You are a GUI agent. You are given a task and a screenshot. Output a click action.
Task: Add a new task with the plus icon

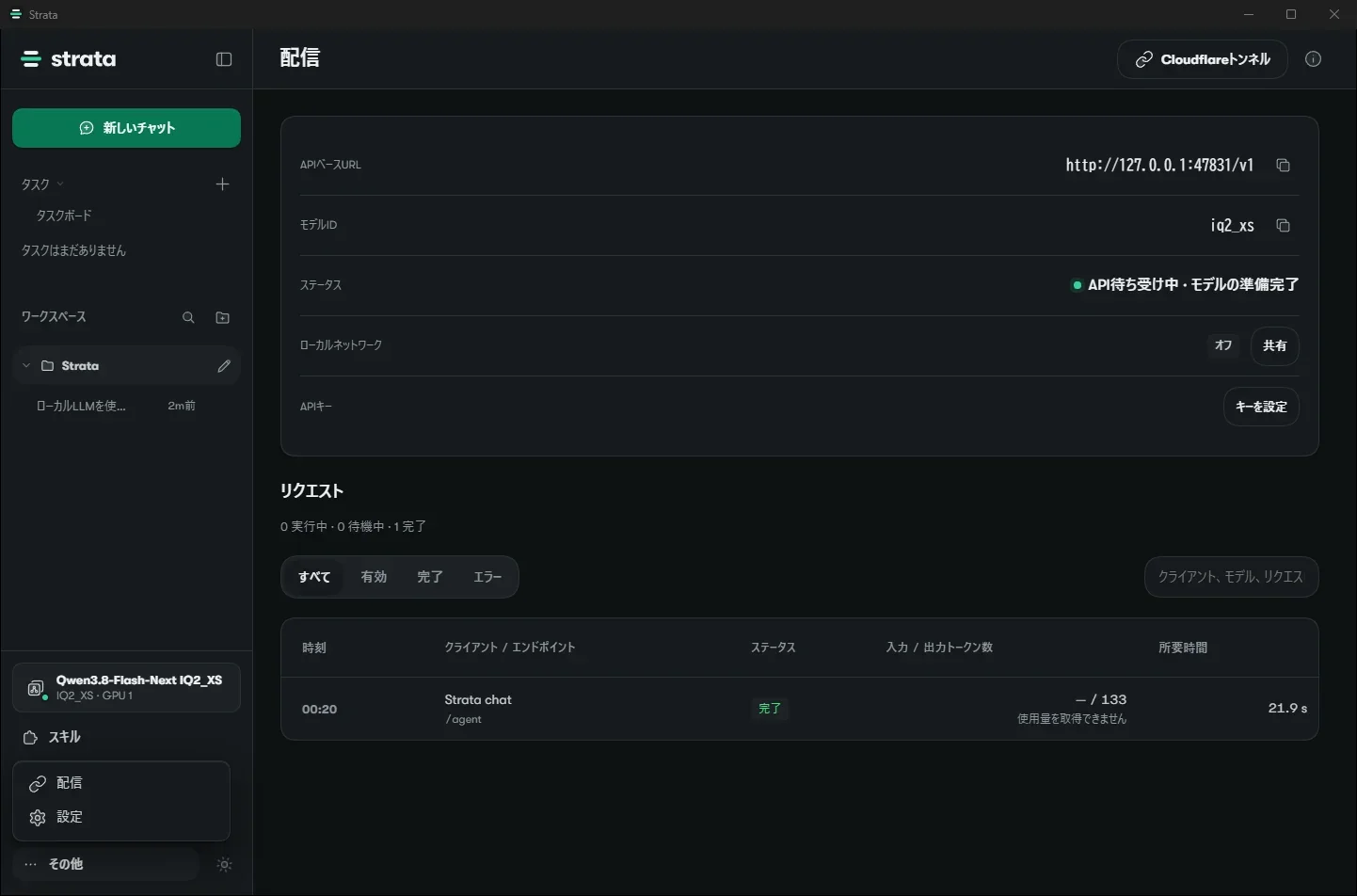[x=222, y=184]
